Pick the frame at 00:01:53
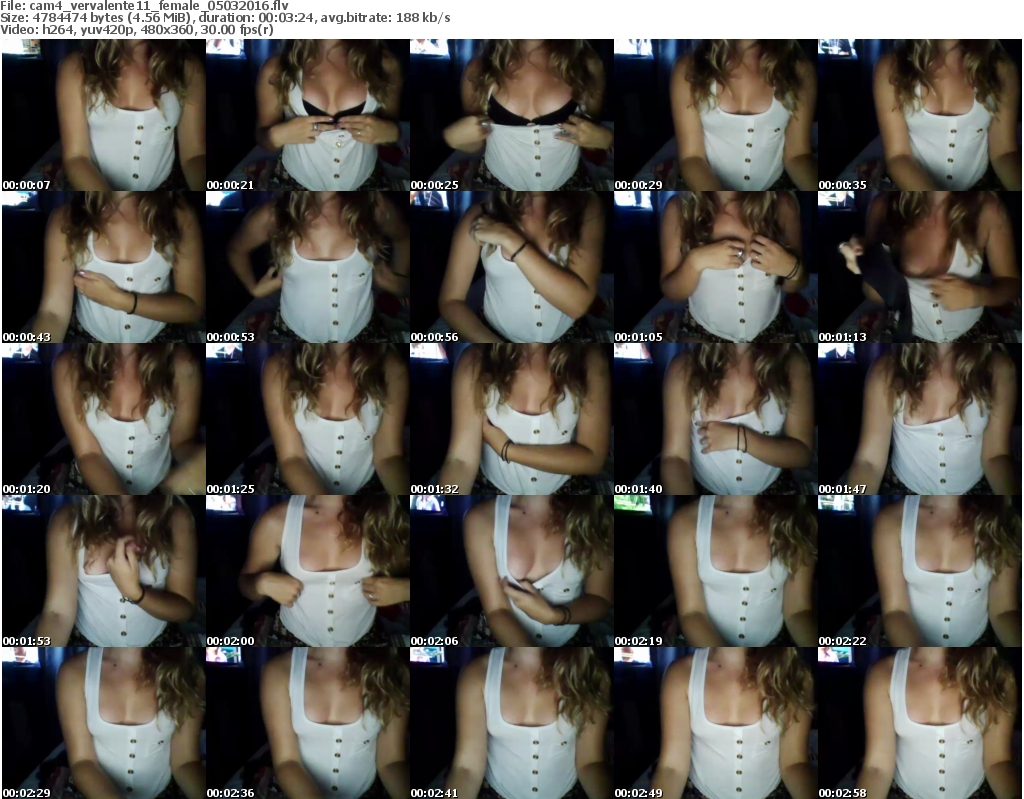The image size is (1024, 799). coord(104,571)
